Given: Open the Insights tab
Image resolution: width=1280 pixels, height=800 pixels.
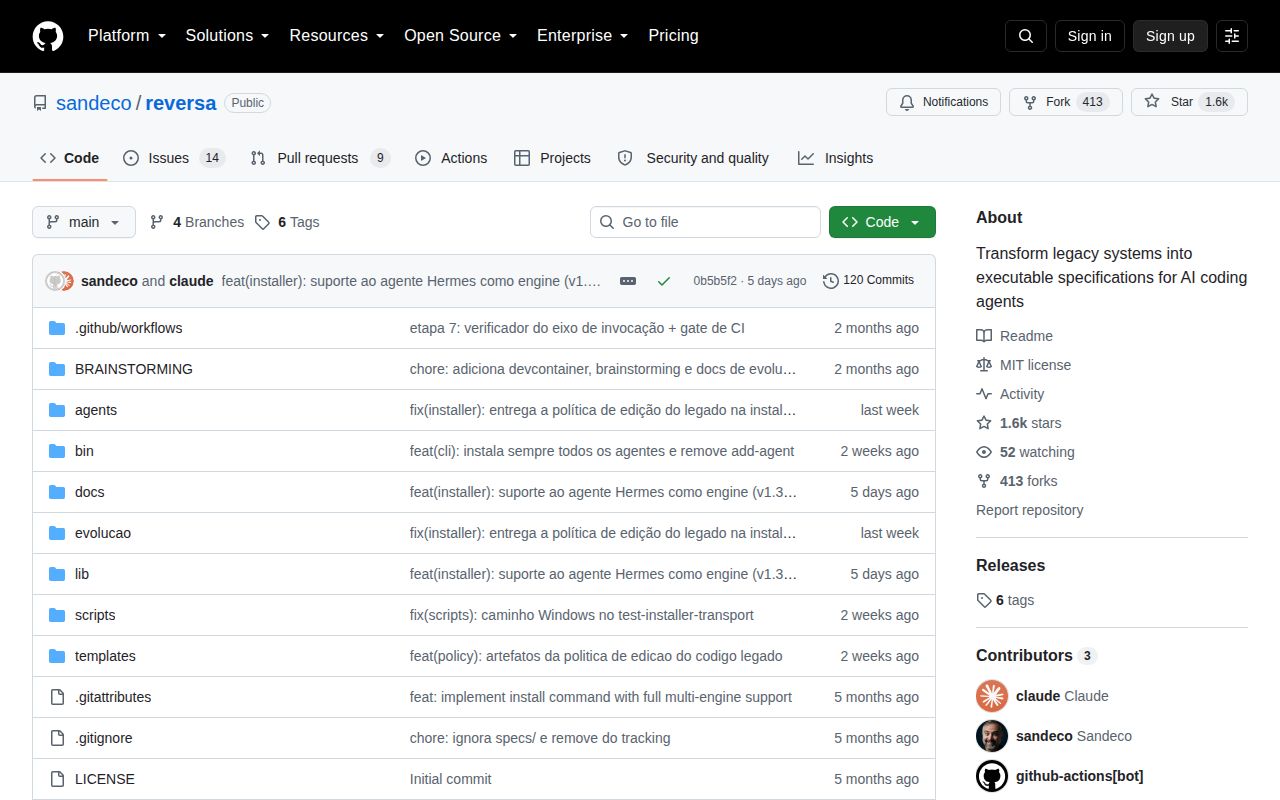Looking at the screenshot, I should [835, 158].
